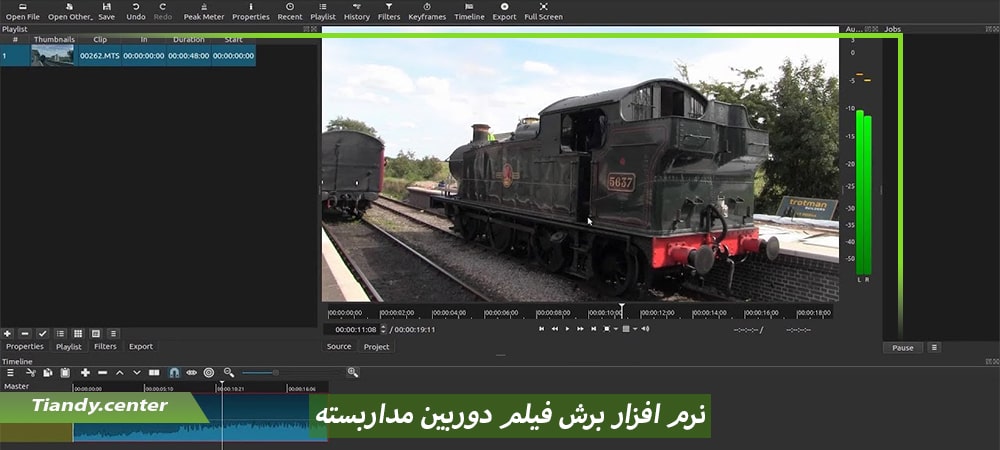This screenshot has height=450, width=1000.
Task: Click the timeline zoom slider
Action: [x=293, y=372]
